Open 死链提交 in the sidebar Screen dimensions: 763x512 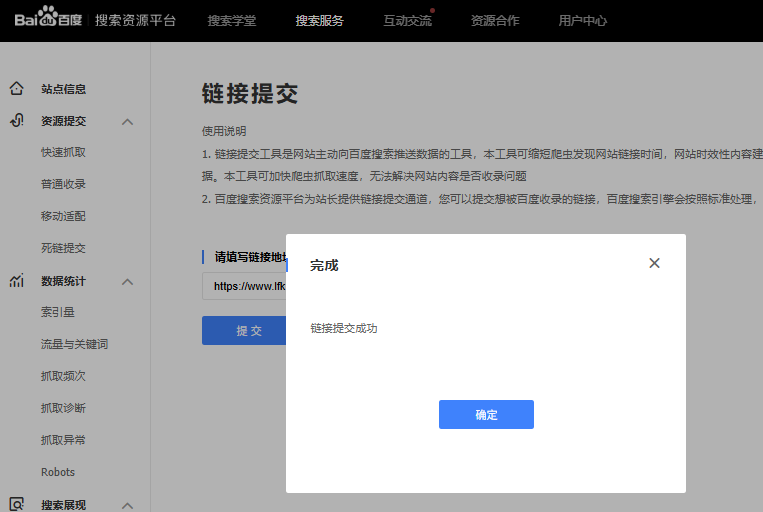[x=63, y=248]
